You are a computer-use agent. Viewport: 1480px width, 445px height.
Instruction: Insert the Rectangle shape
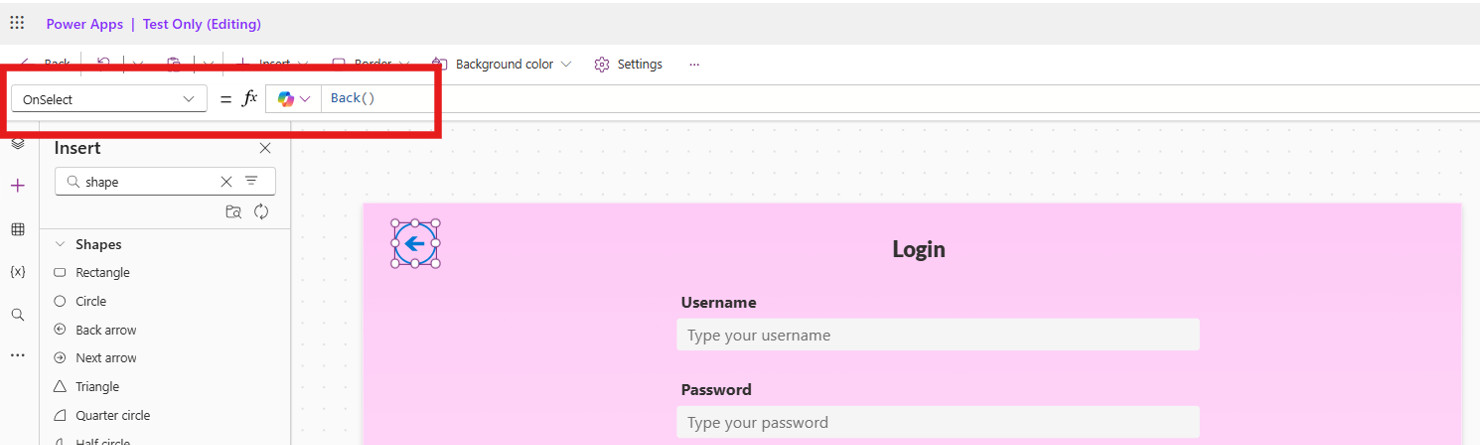tap(102, 273)
